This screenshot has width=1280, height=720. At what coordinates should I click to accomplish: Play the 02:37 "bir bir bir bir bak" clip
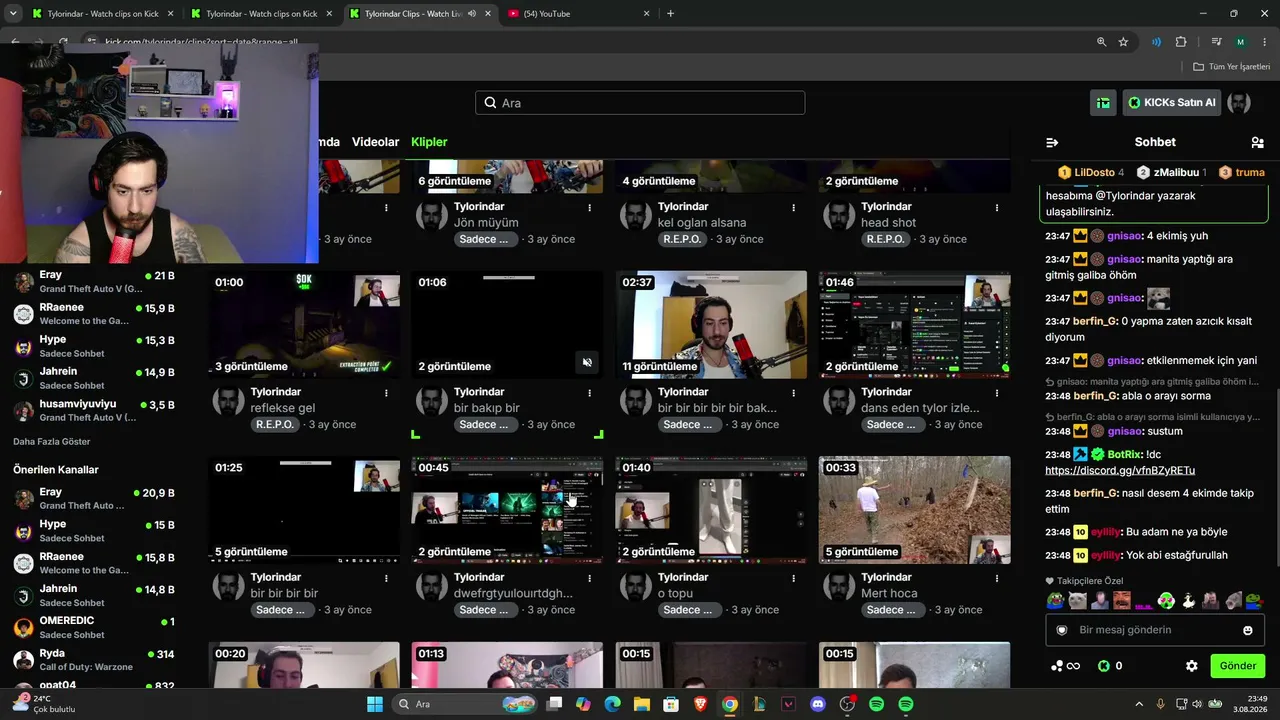pyautogui.click(x=711, y=325)
